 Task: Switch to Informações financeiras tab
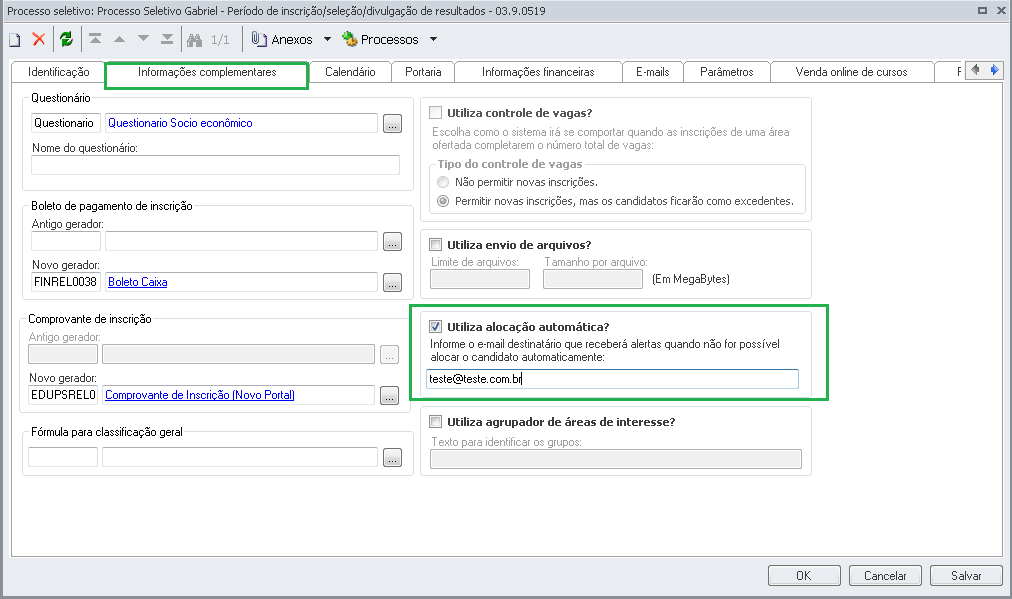538,72
